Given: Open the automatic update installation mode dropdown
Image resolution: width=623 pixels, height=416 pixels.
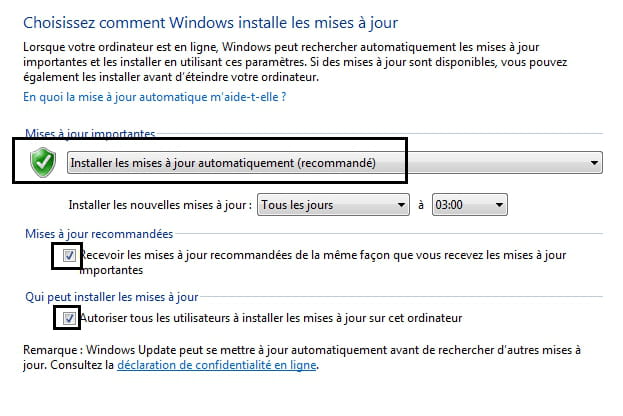Looking at the screenshot, I should (335, 163).
